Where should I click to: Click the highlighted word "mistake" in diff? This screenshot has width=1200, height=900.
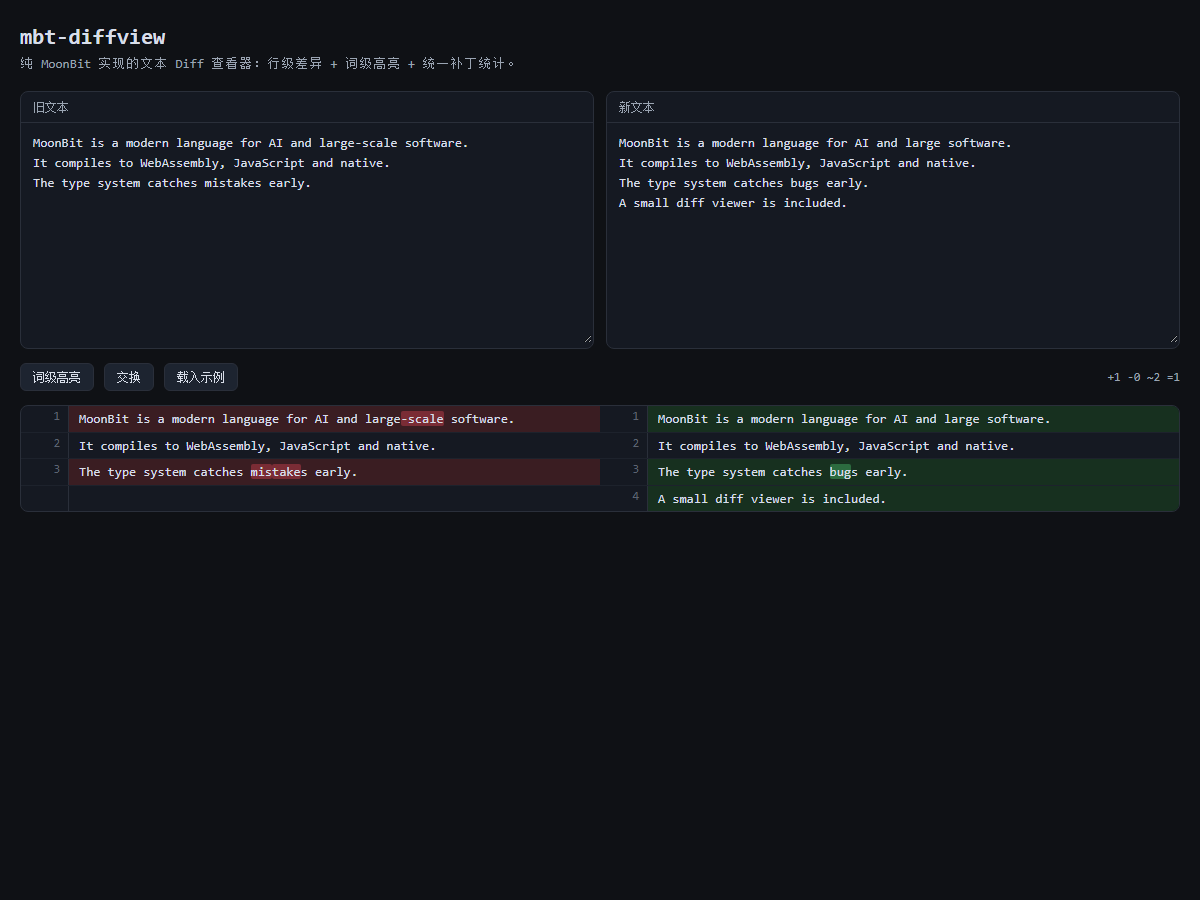pyautogui.click(x=275, y=472)
